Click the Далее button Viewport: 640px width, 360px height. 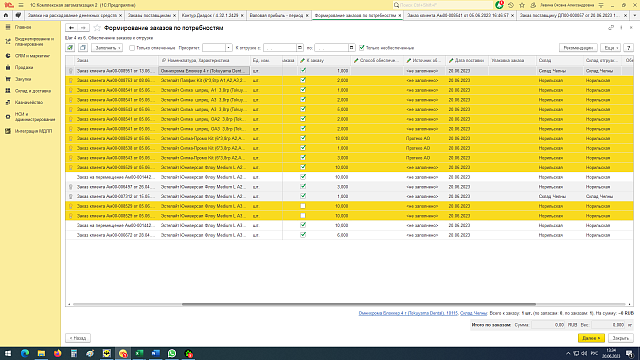pyautogui.click(x=591, y=338)
